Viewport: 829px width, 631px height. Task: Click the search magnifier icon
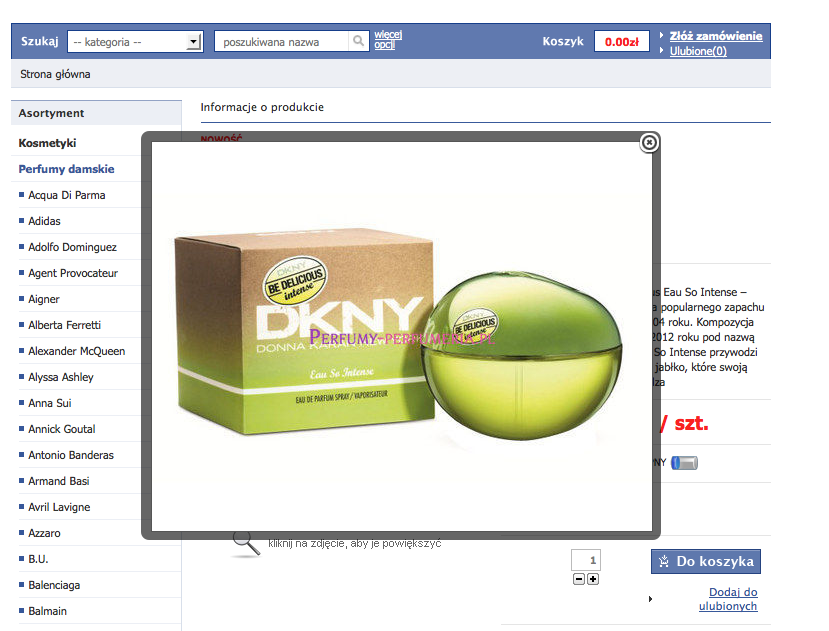click(358, 41)
